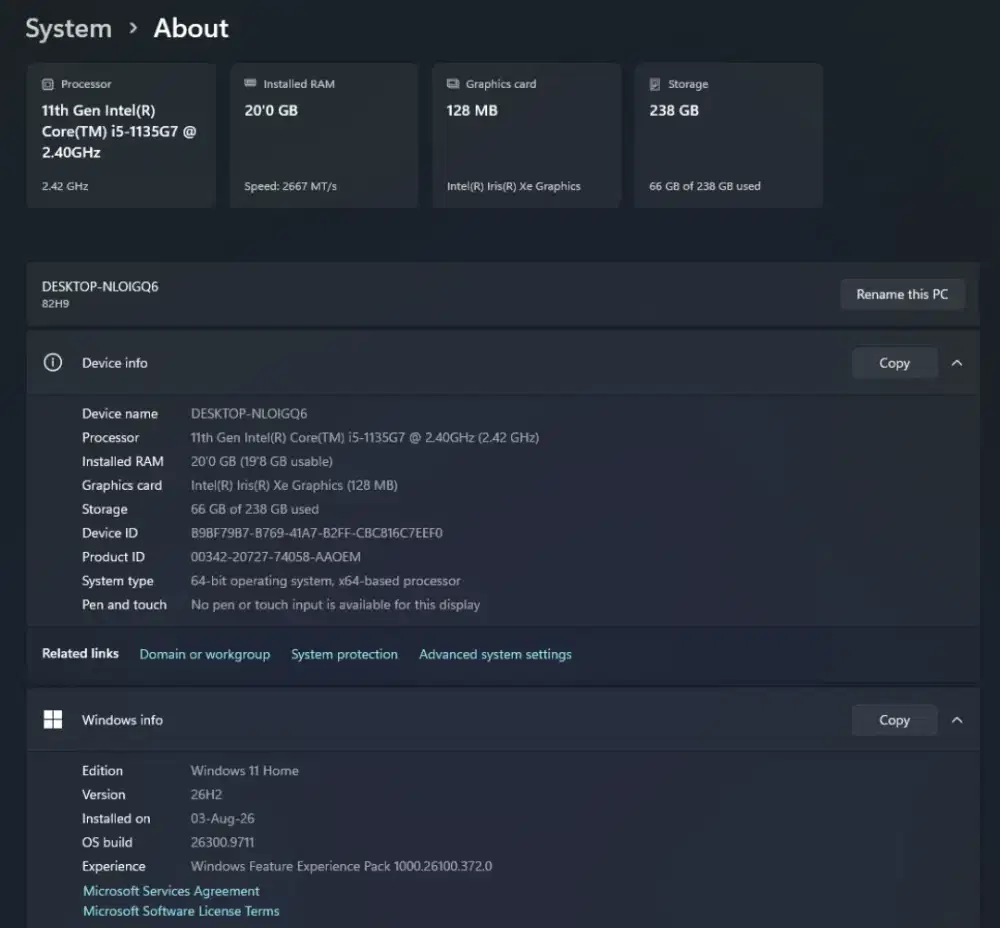Screen dimensions: 1000x928
Task: Open Advanced system settings link
Action: [x=495, y=654]
